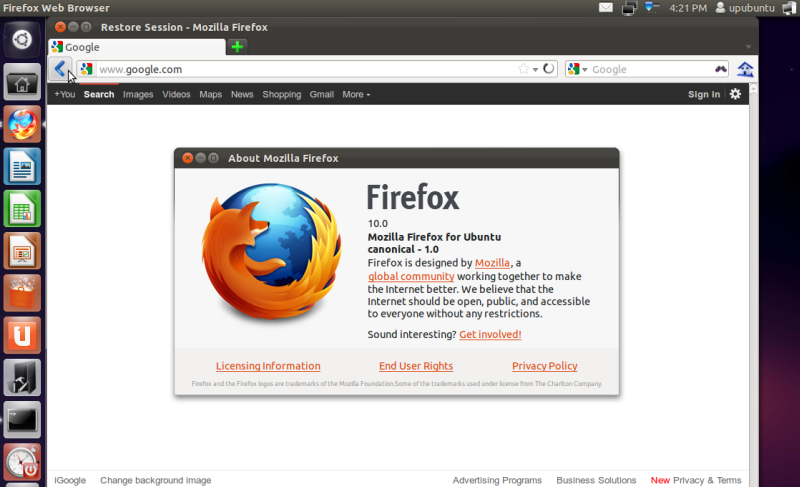
Task: Open Privacy & Terms footer link
Action: pyautogui.click(x=707, y=480)
